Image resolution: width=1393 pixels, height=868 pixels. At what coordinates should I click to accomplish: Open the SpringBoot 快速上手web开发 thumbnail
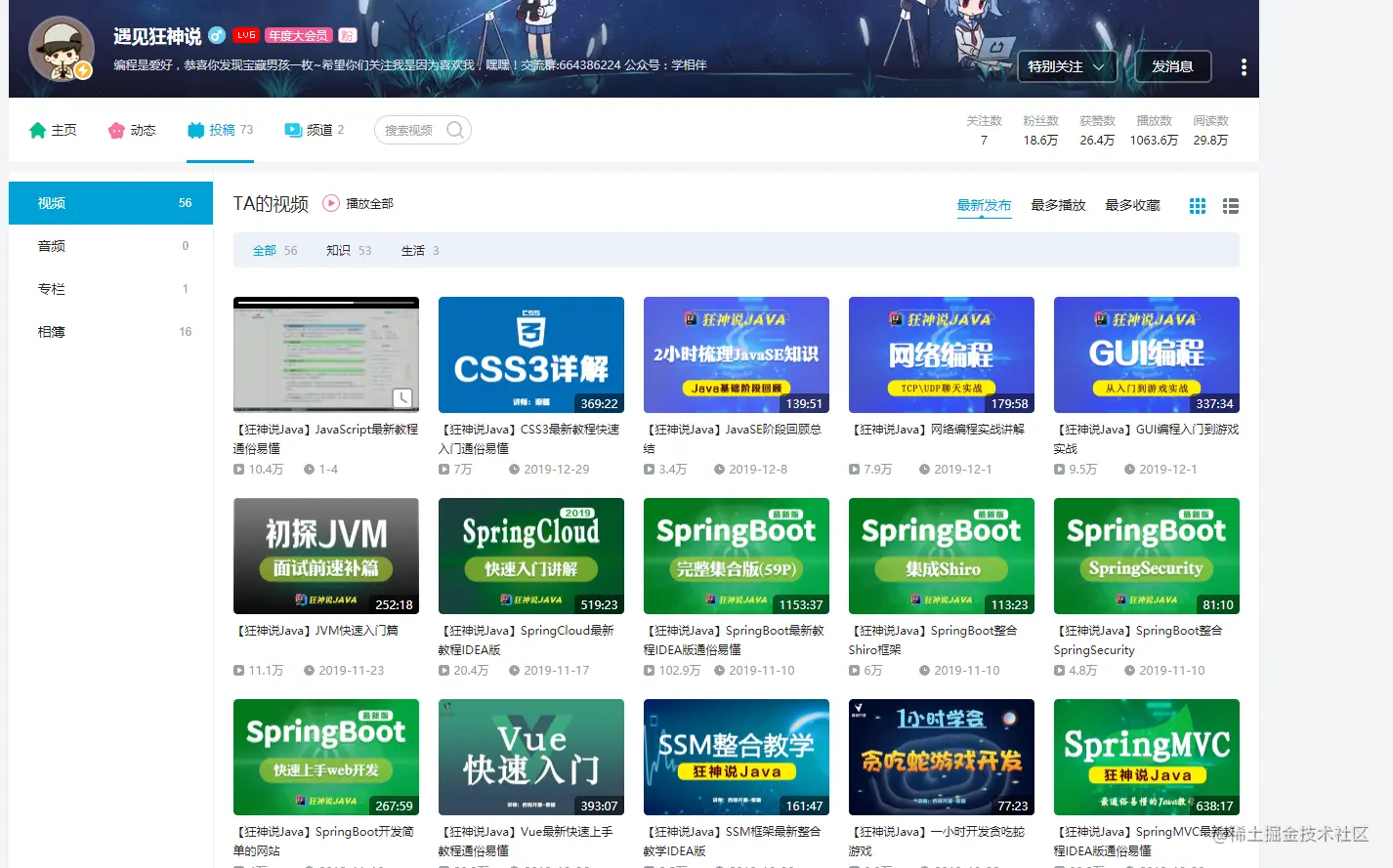click(326, 757)
